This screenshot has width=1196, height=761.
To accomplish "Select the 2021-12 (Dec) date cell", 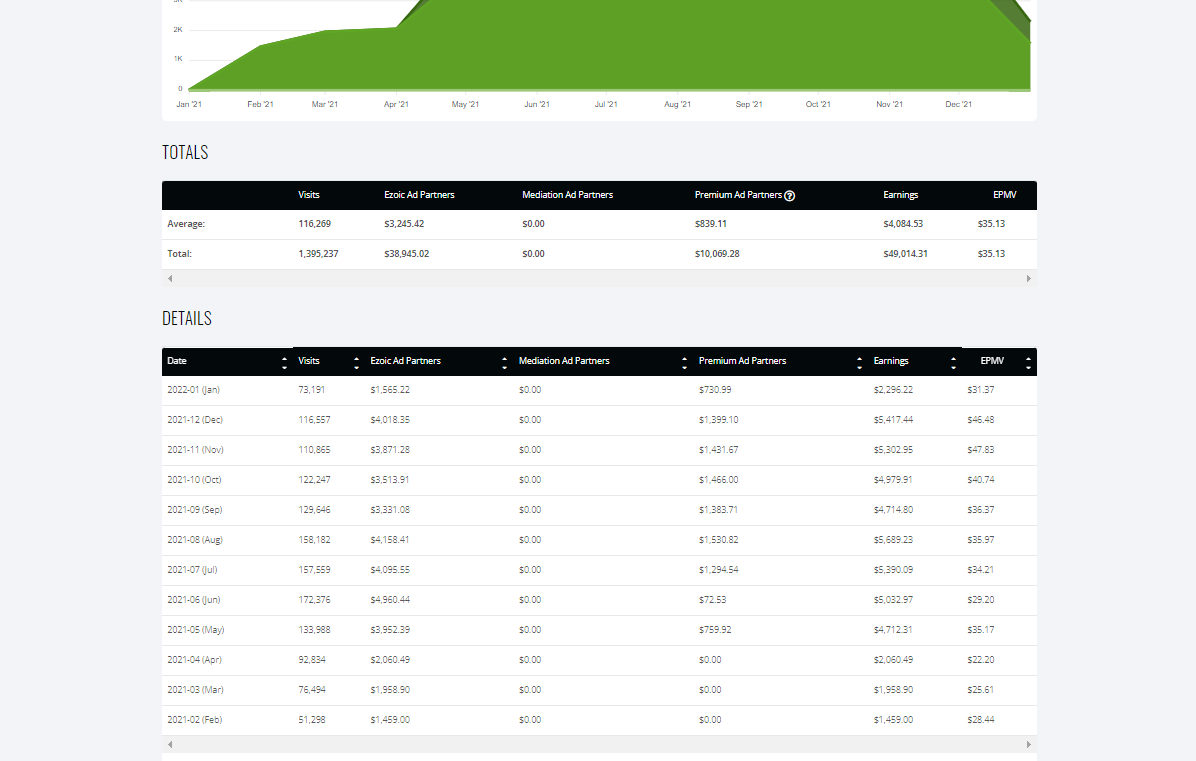I will point(195,420).
